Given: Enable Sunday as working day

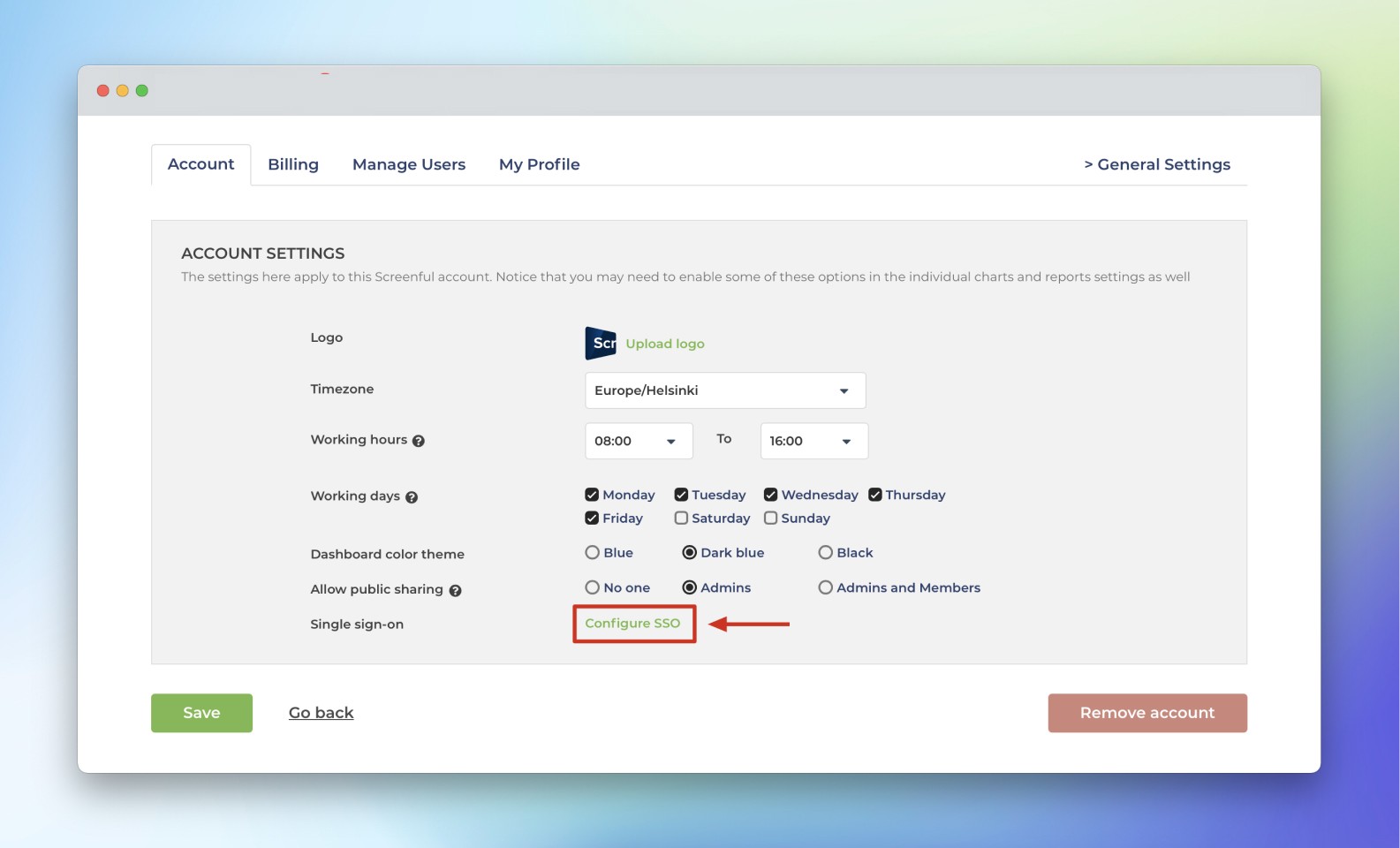Looking at the screenshot, I should pos(770,518).
